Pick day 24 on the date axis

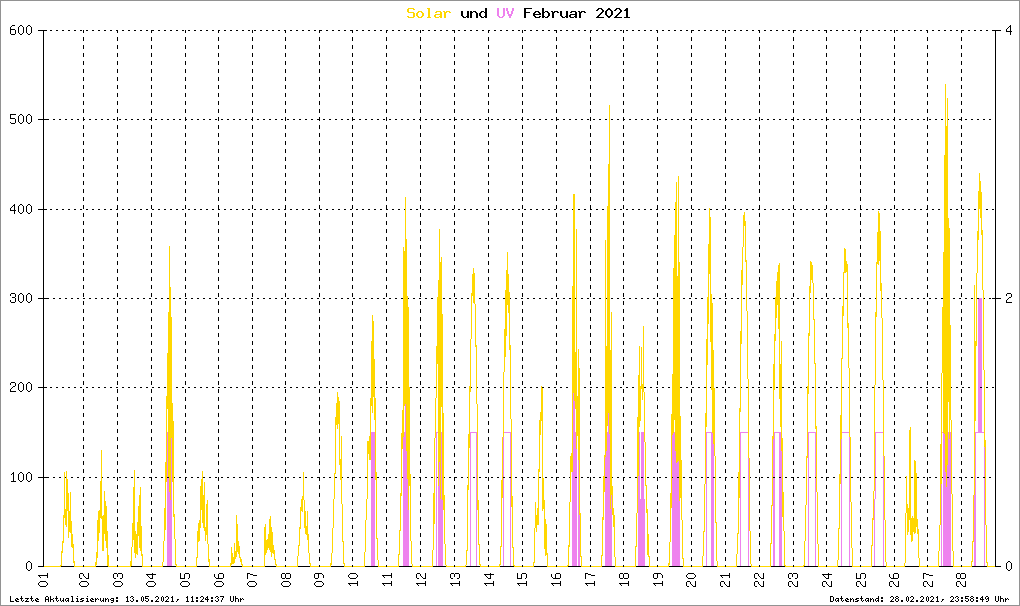[827, 580]
